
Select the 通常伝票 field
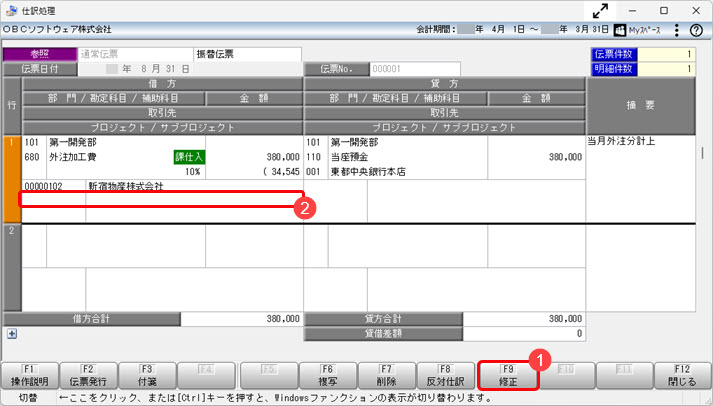tap(136, 54)
